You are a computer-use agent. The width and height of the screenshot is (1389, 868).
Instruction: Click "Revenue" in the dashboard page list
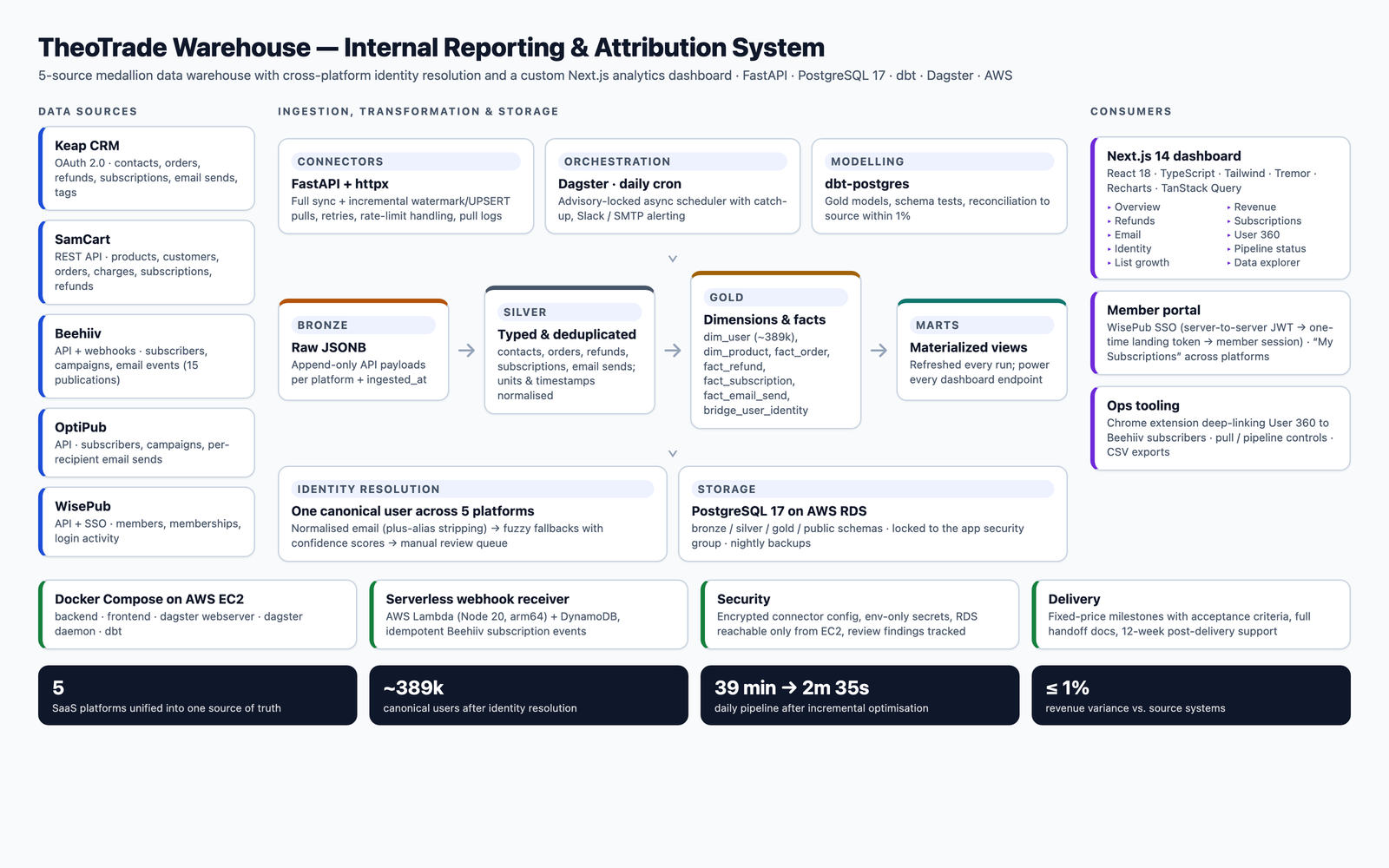tap(1255, 207)
